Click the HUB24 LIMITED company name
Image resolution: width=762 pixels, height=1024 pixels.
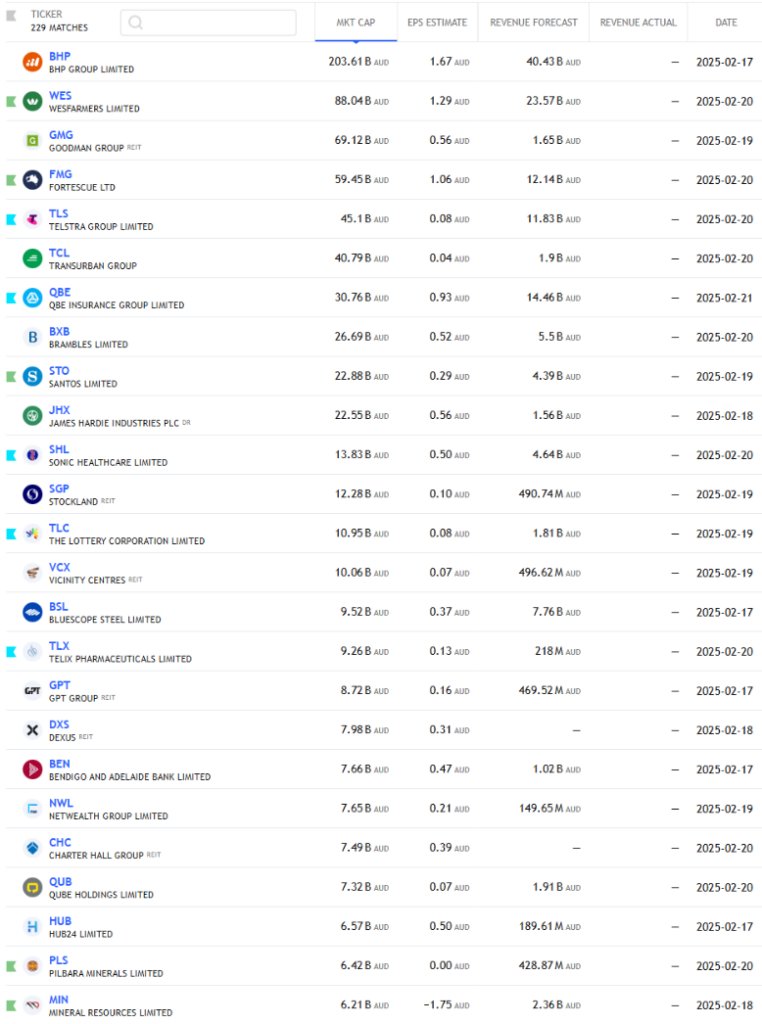81,934
